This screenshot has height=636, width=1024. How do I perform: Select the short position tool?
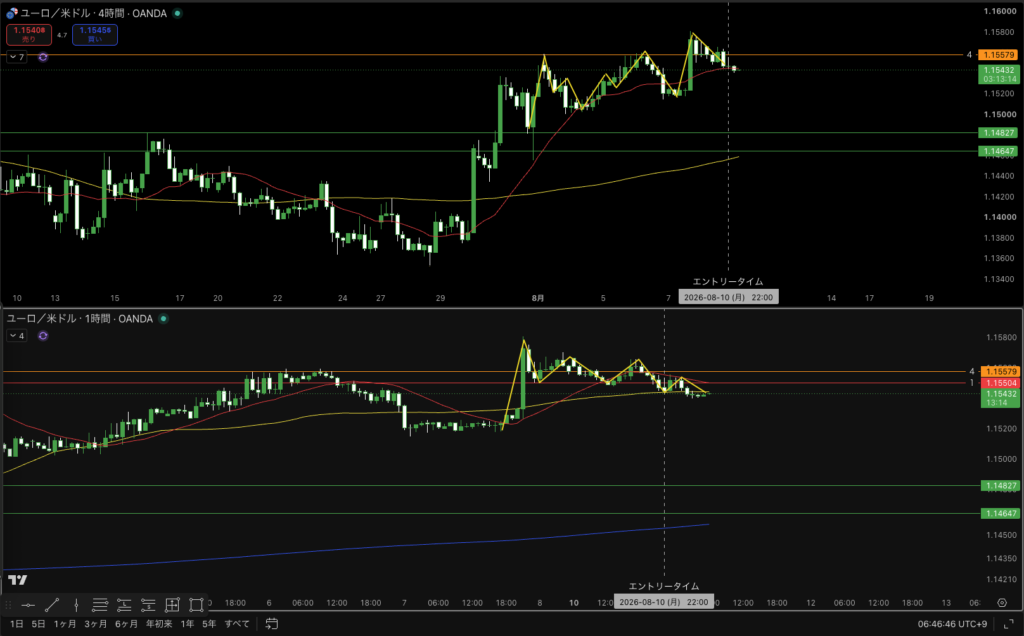coord(148,605)
